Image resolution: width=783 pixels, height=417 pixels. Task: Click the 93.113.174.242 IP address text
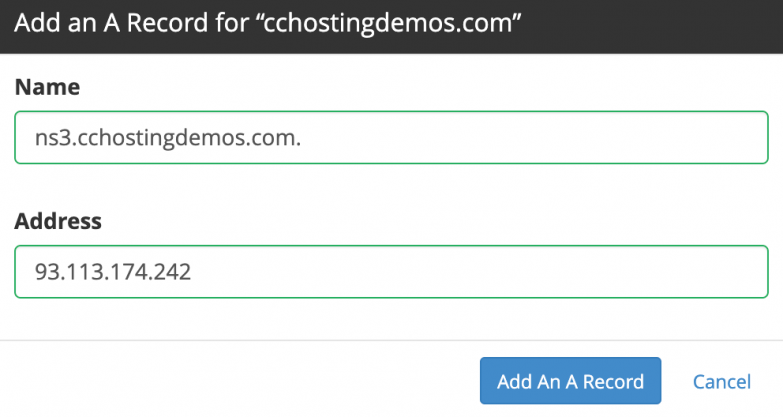113,272
